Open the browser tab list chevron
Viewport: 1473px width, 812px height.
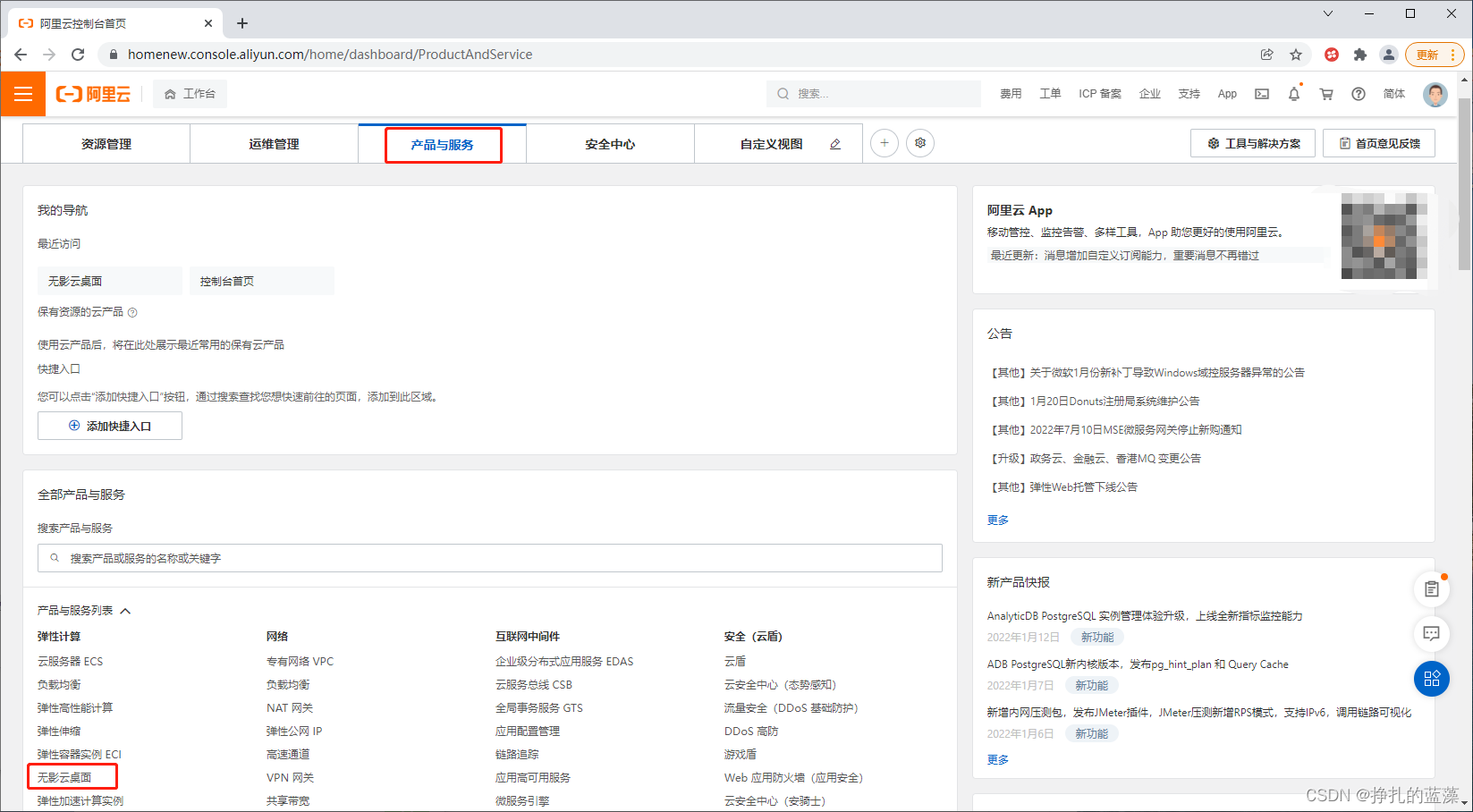(x=1327, y=13)
